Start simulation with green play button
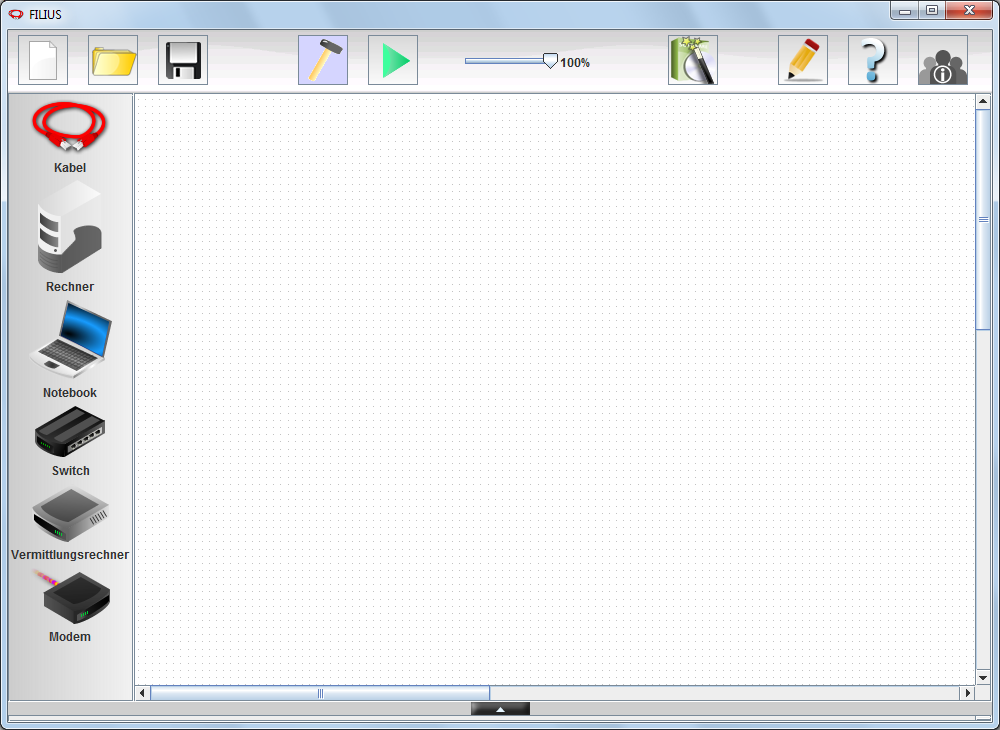The width and height of the screenshot is (1000, 730). [393, 60]
